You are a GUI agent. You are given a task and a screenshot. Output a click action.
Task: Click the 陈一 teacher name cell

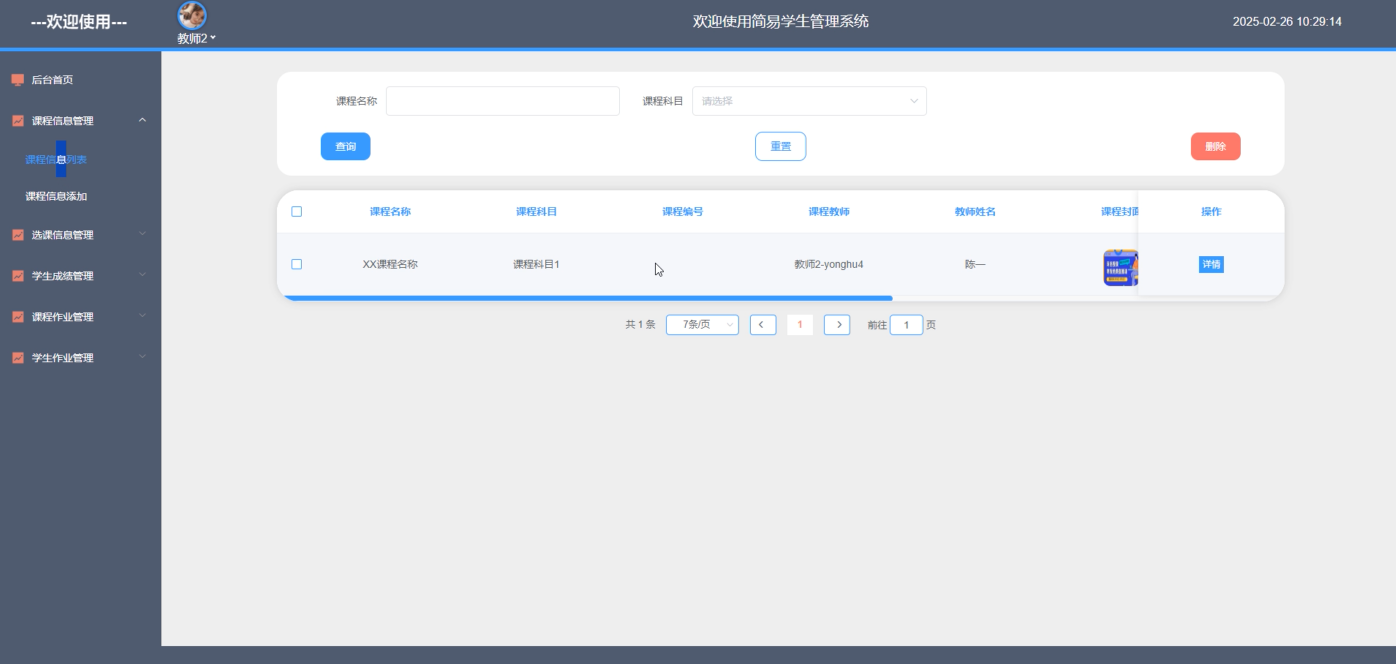click(x=975, y=265)
